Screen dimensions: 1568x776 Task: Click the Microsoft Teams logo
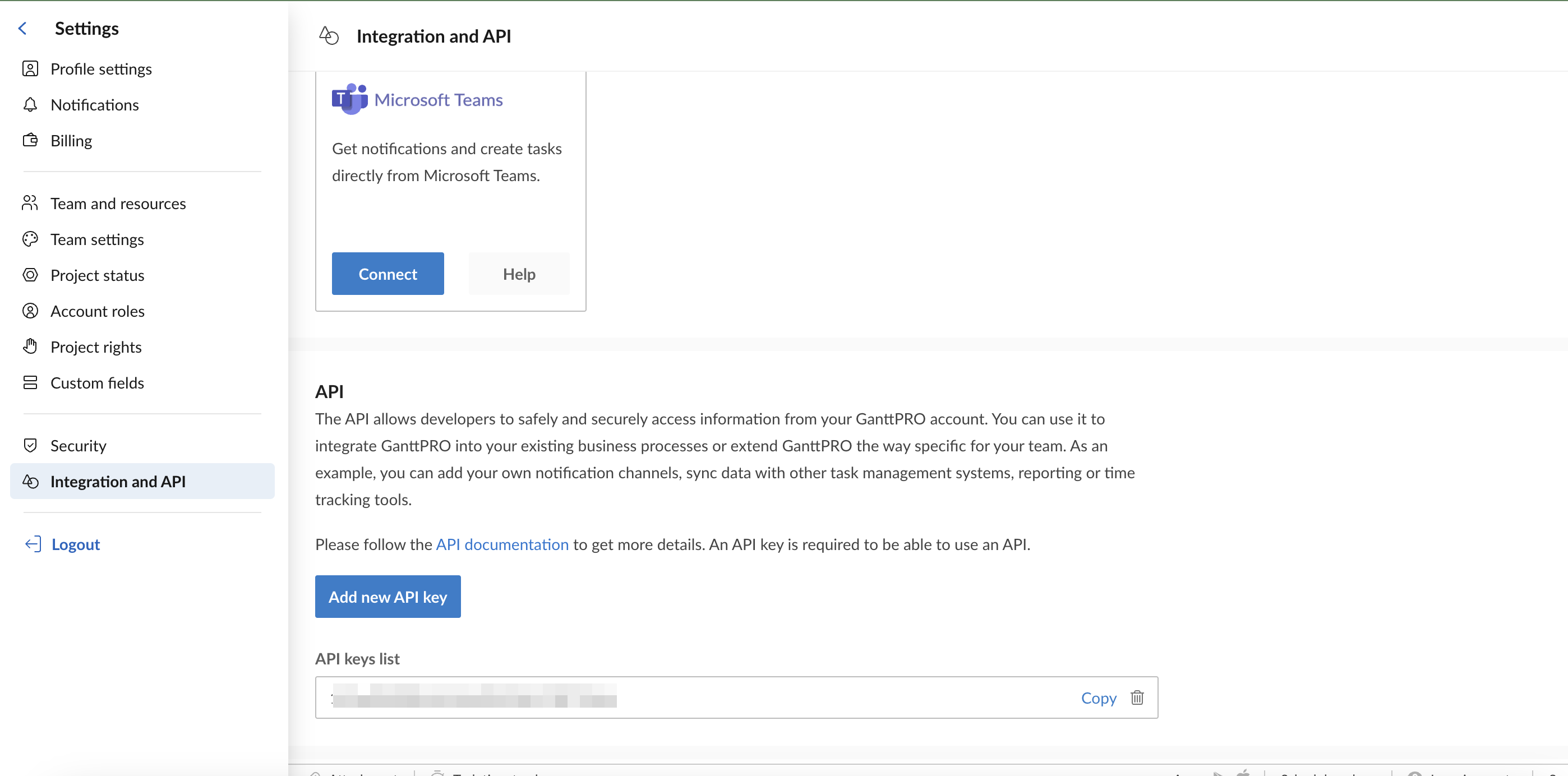[x=349, y=99]
